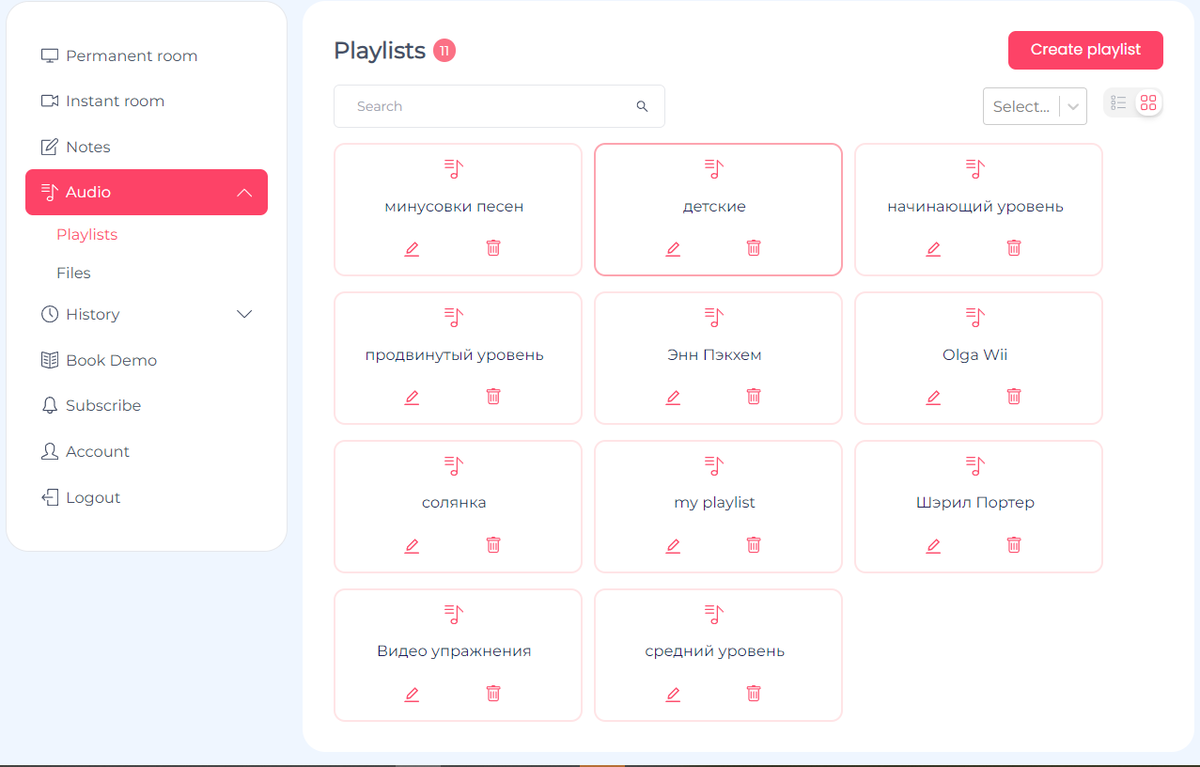Switch to list view layout

pos(1119,103)
